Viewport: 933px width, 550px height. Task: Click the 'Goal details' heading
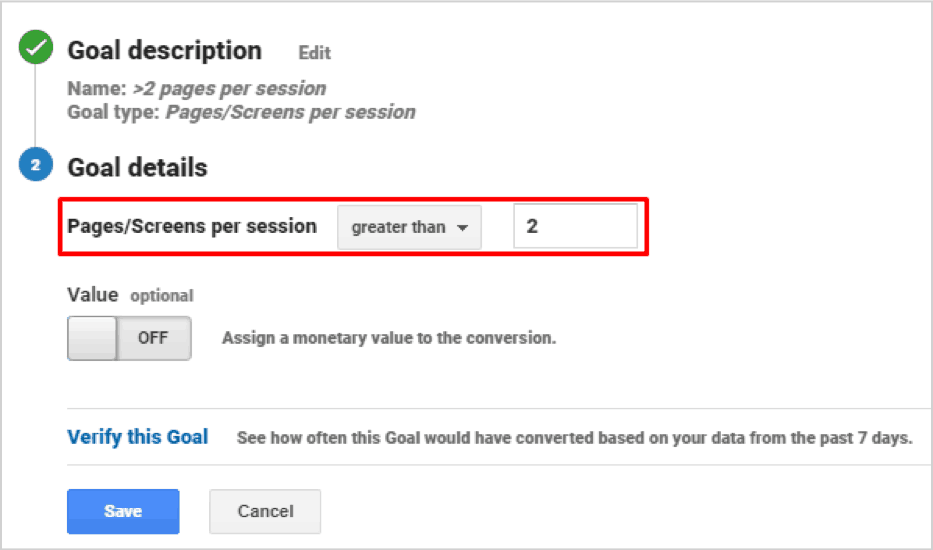[137, 167]
